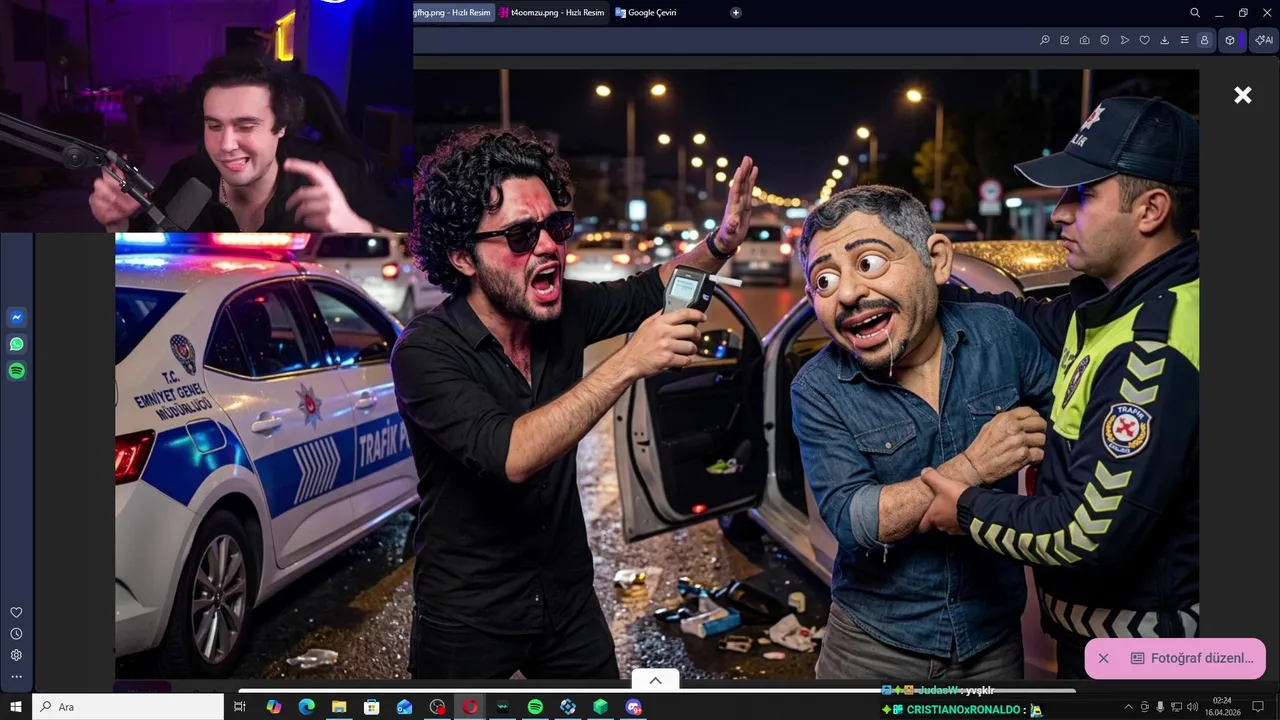Open the network tray icon

point(1176,707)
